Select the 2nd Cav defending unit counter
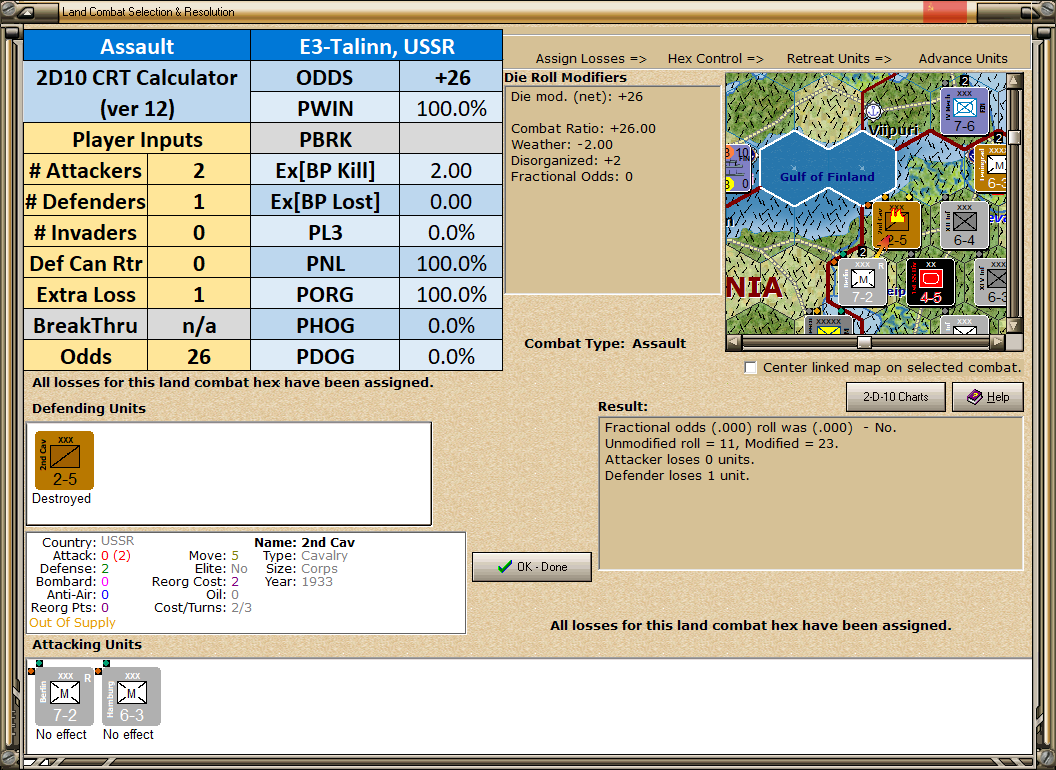The image size is (1056, 770). [64, 460]
